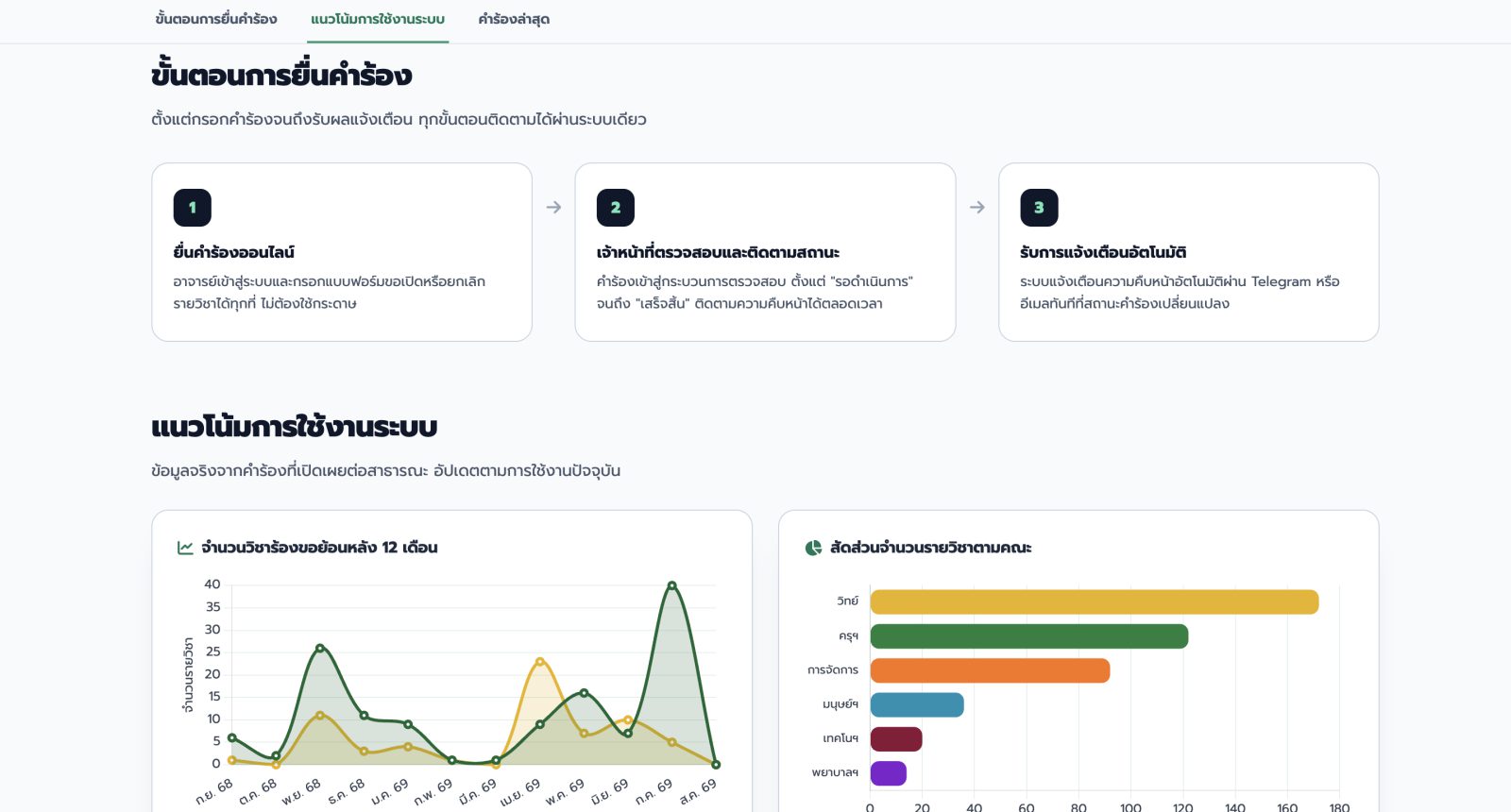Viewport: 1511px width, 812px height.
Task: Click the step 3 number badge
Action: click(1039, 208)
